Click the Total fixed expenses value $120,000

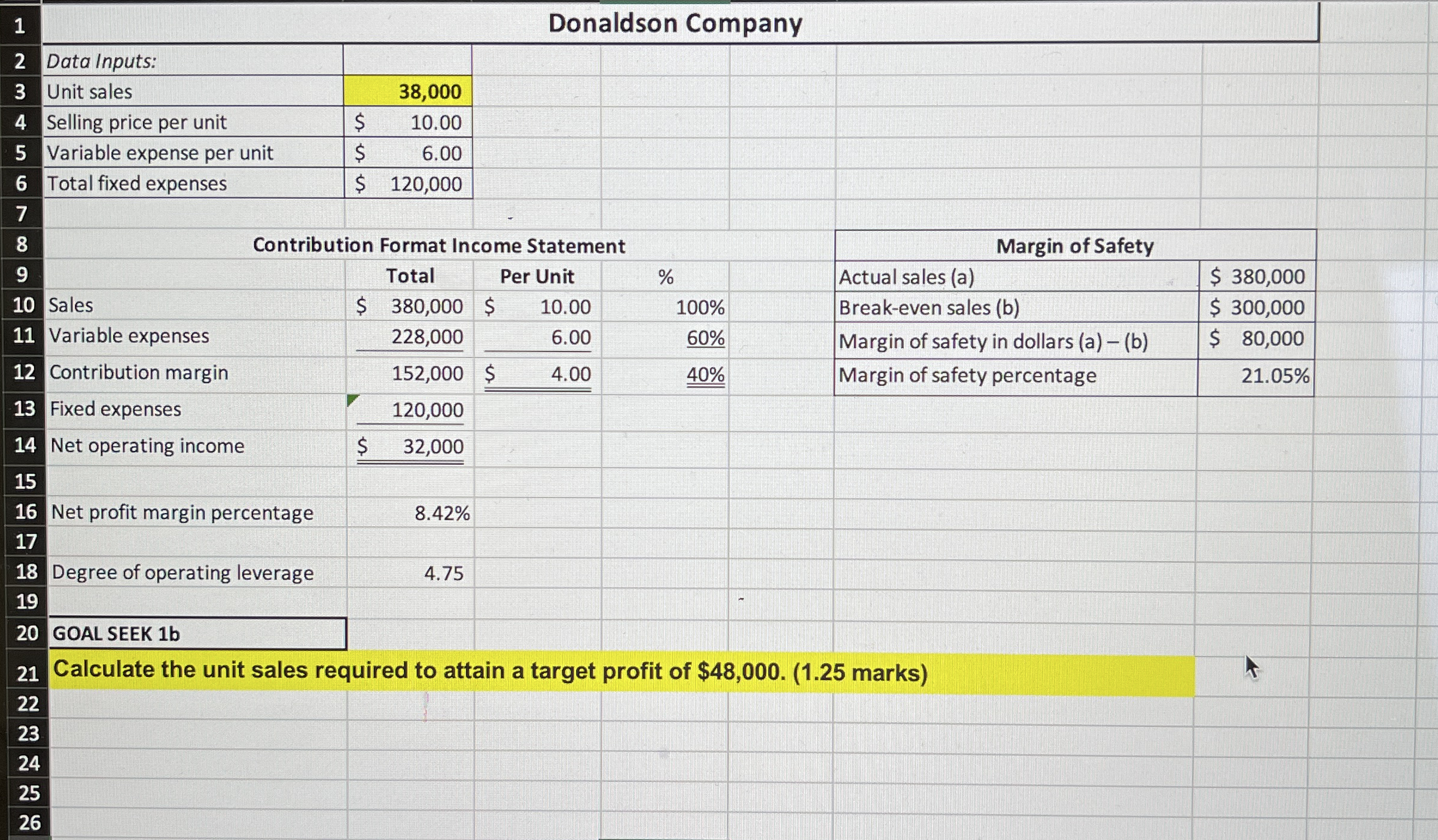point(409,184)
